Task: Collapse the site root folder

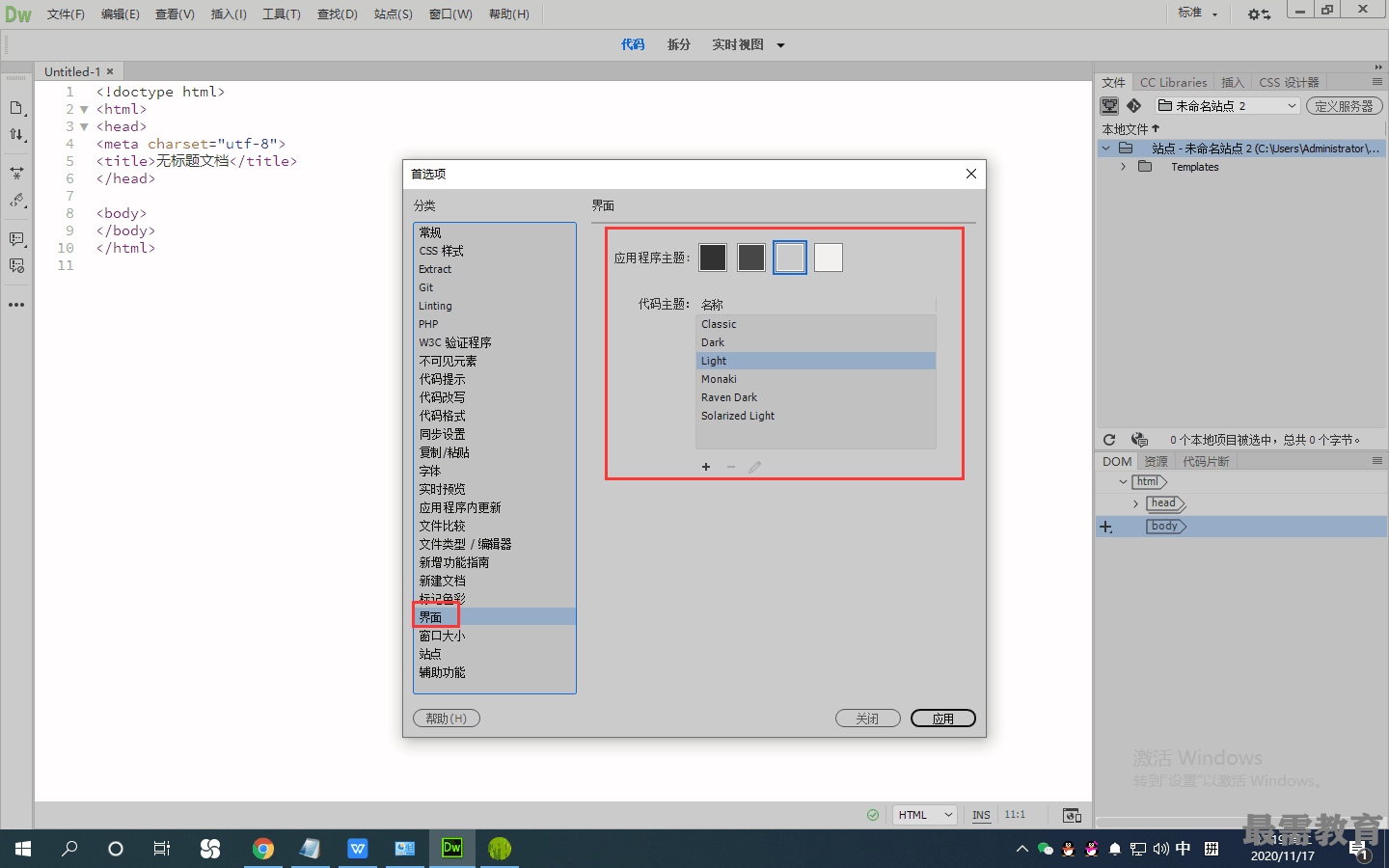Action: coord(1106,149)
